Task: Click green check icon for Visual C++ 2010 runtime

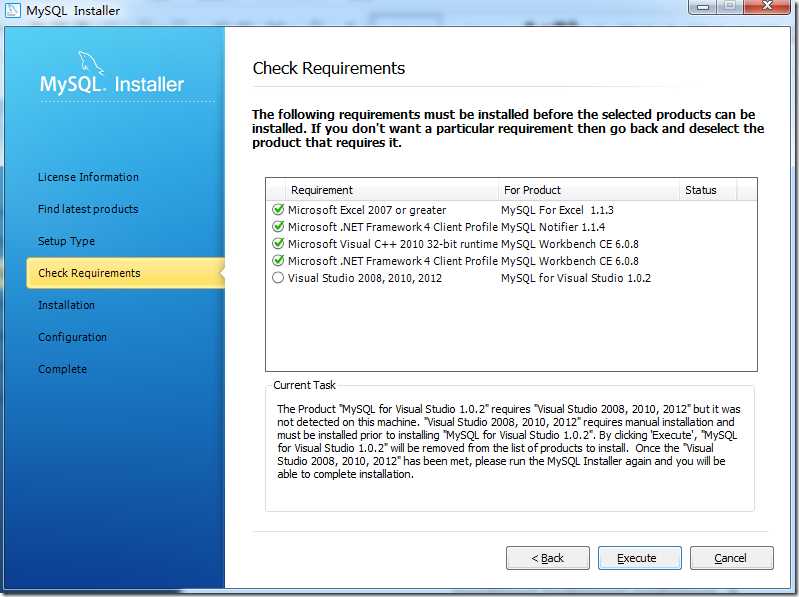Action: click(x=278, y=243)
